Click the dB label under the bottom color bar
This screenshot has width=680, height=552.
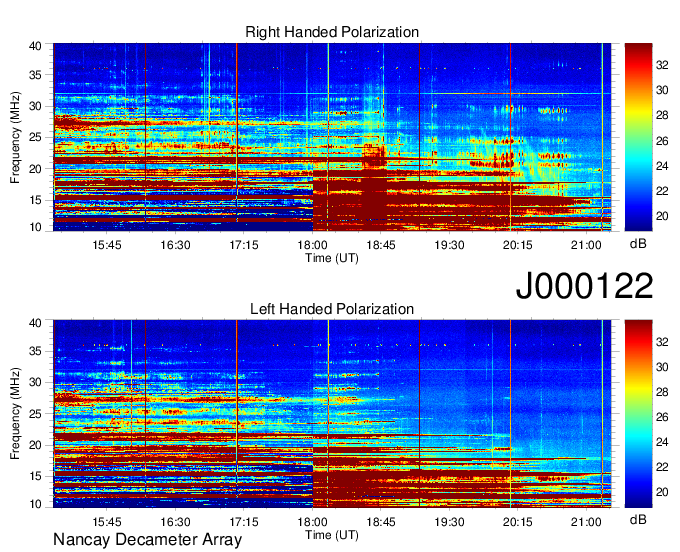pos(638,519)
